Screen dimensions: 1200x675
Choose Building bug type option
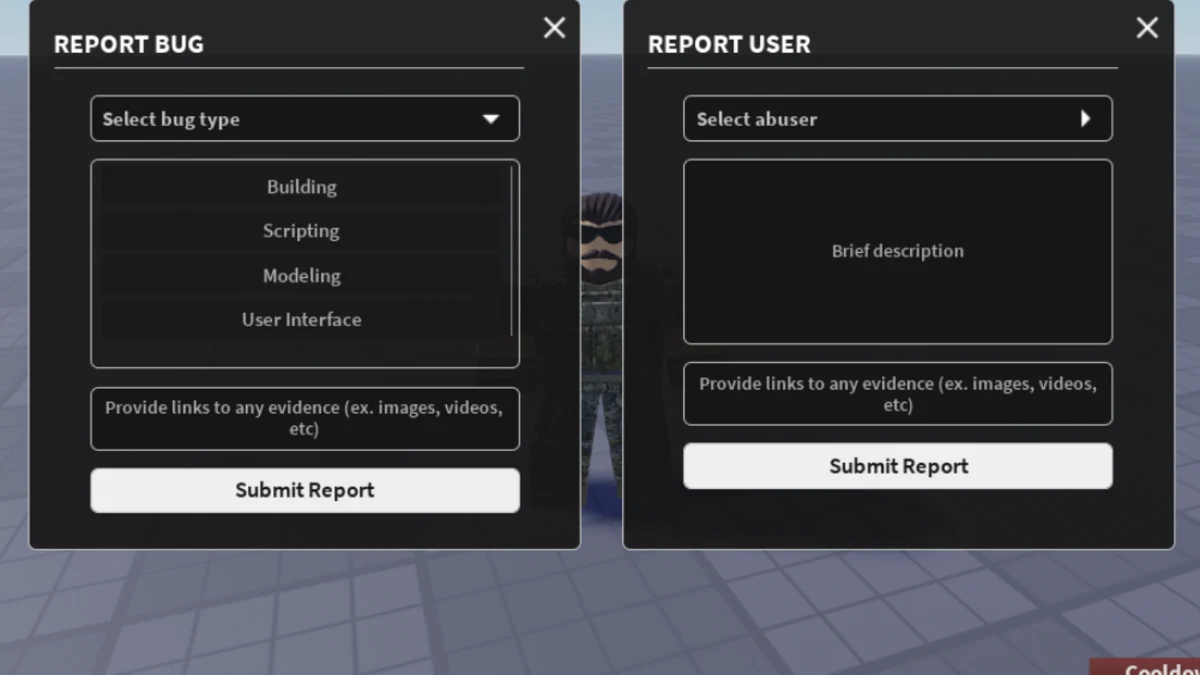point(302,187)
